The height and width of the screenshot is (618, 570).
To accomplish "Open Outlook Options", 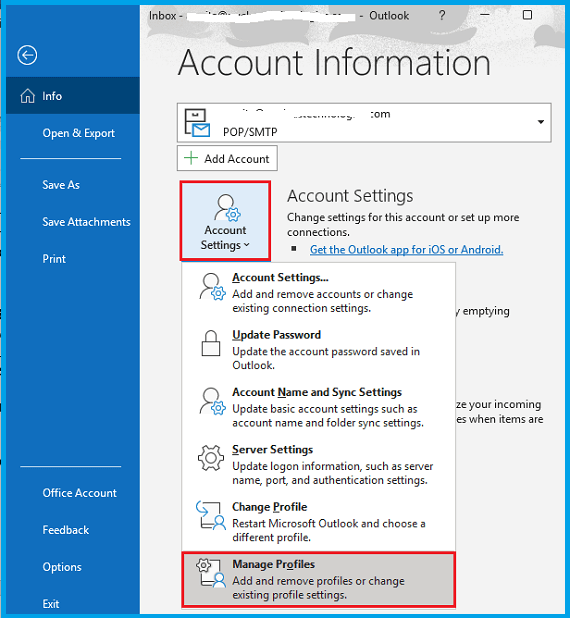I will coord(62,567).
